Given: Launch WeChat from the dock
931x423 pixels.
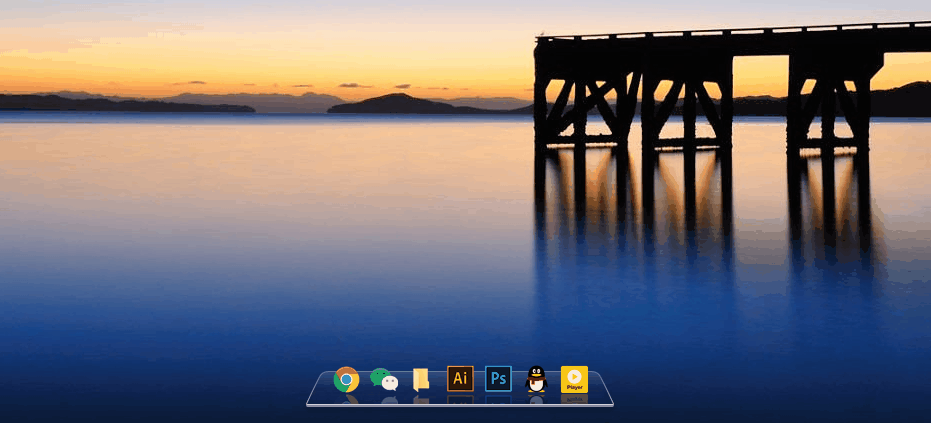Looking at the screenshot, I should [x=384, y=379].
